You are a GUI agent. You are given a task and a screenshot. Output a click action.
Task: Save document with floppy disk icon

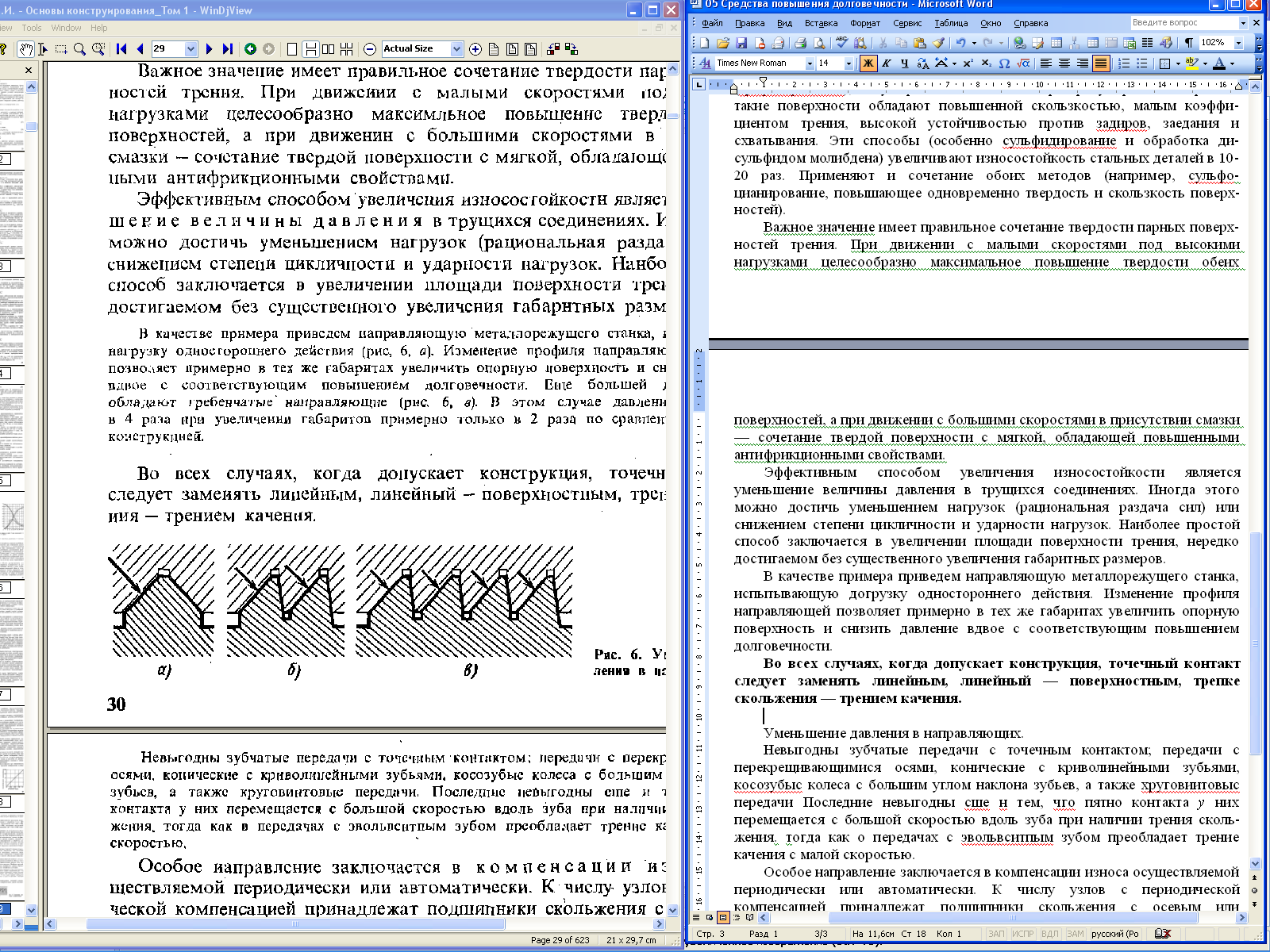(741, 43)
